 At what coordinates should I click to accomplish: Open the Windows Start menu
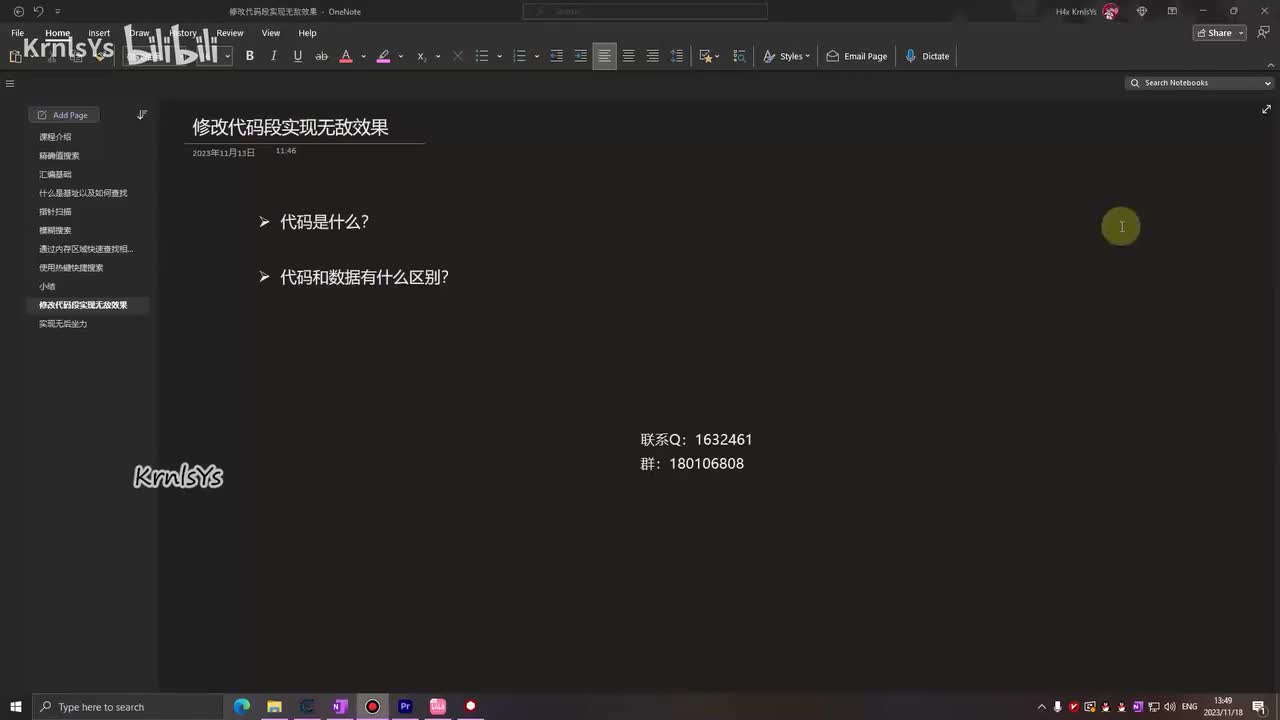coord(16,707)
